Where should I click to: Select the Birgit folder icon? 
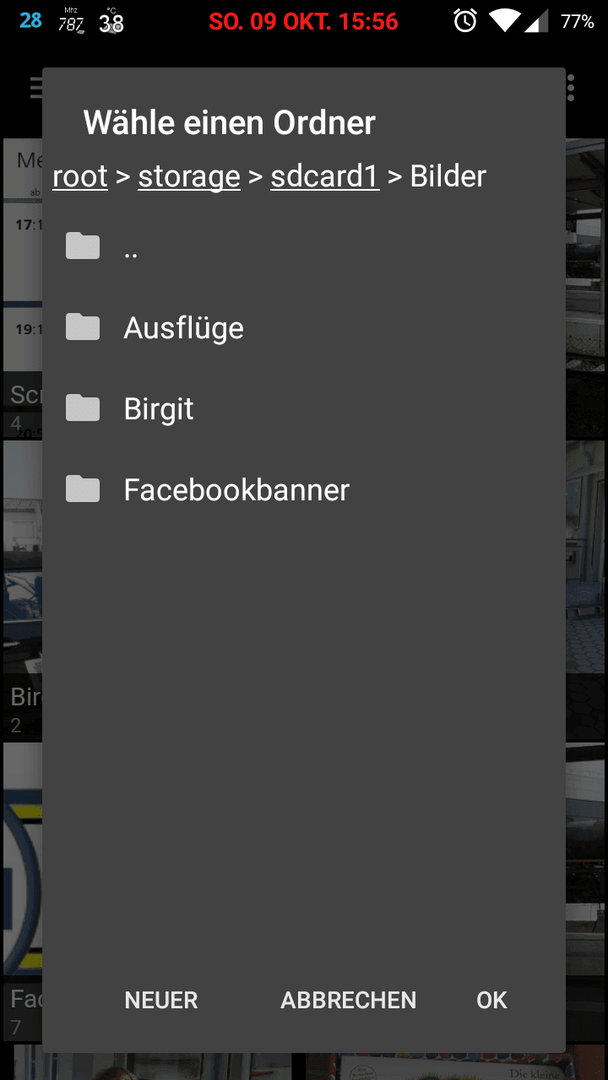83,408
